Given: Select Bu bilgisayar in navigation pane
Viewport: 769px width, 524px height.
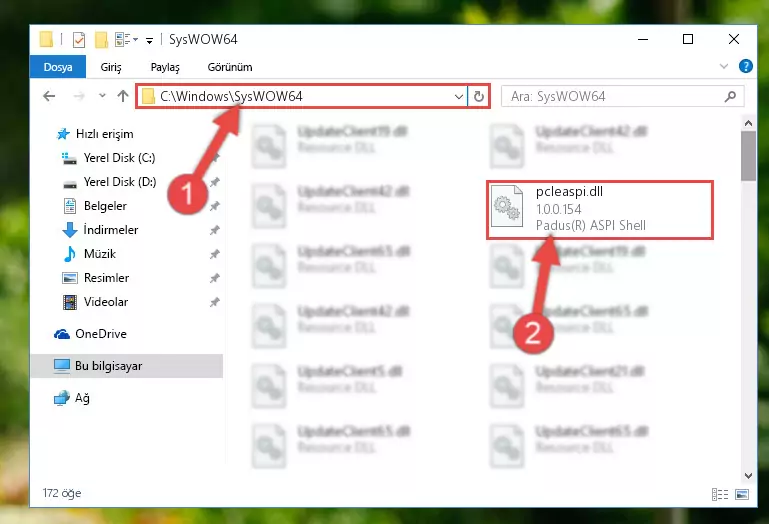Looking at the screenshot, I should click(x=127, y=366).
